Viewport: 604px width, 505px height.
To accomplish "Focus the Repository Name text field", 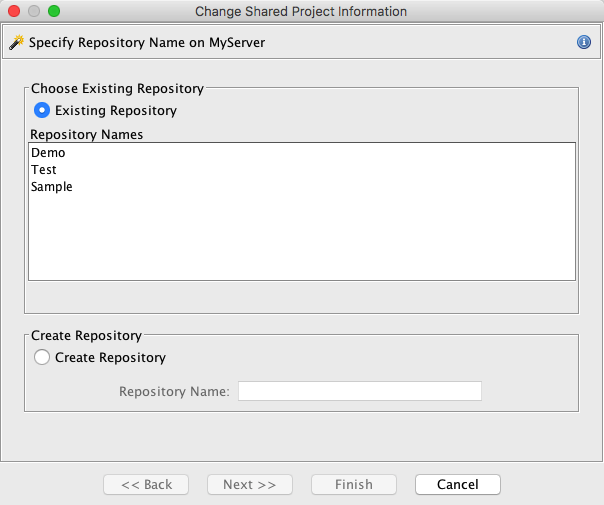I will pyautogui.click(x=359, y=391).
